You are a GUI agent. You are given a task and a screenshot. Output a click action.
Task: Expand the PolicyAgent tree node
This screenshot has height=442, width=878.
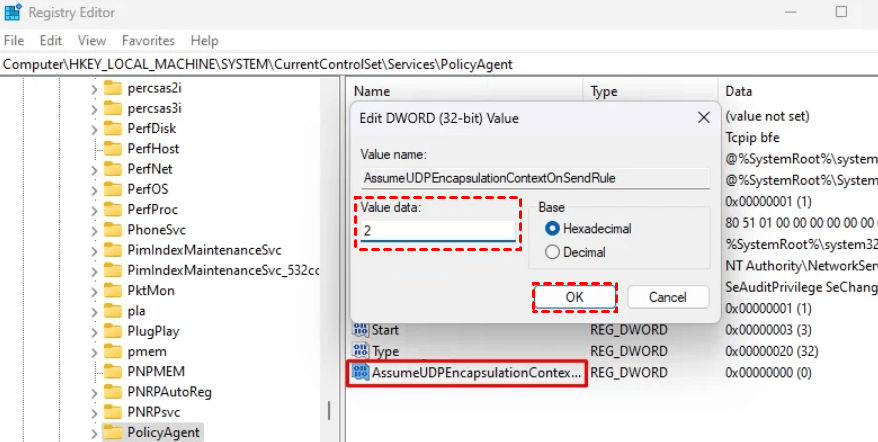pyautogui.click(x=94, y=433)
